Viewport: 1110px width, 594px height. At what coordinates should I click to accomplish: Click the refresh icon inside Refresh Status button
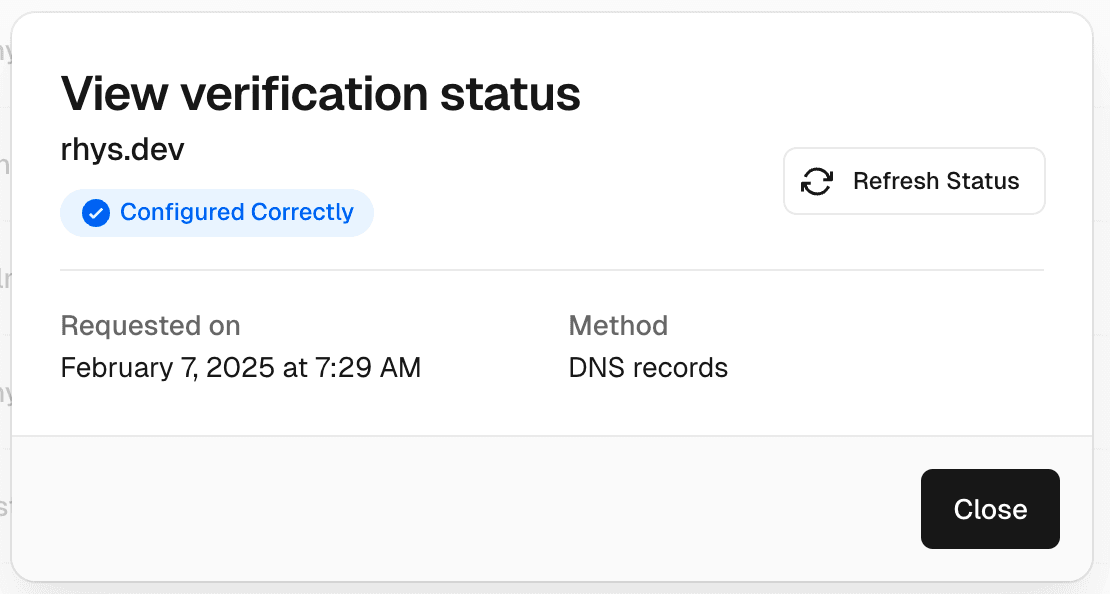point(816,181)
